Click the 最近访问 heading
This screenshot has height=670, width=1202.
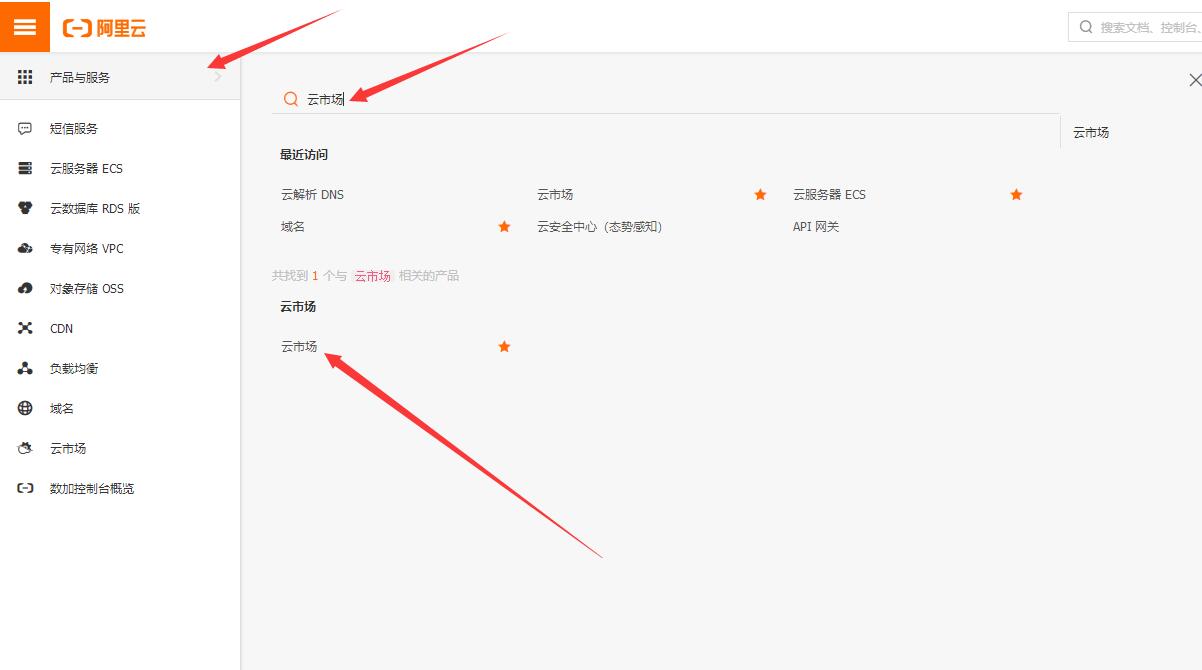coord(304,155)
